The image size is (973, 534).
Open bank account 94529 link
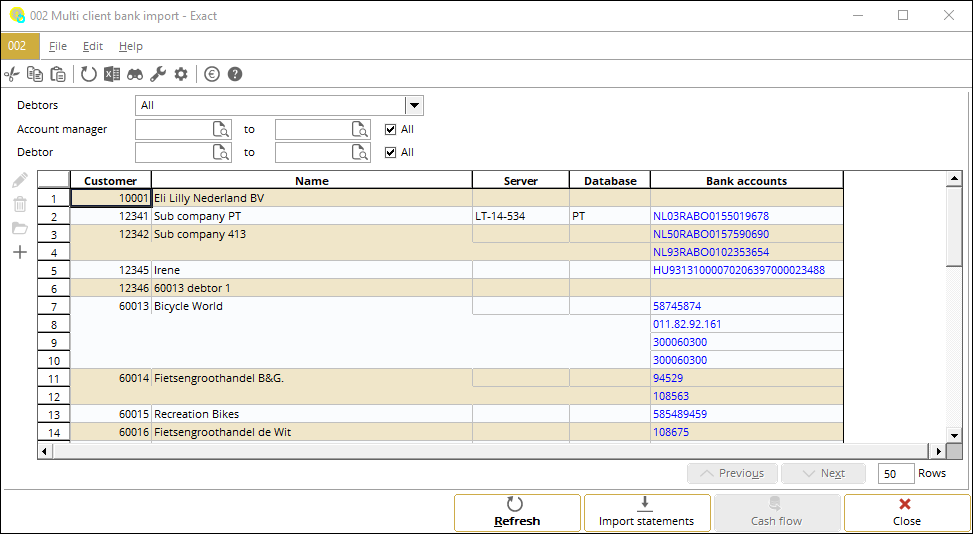coord(668,378)
